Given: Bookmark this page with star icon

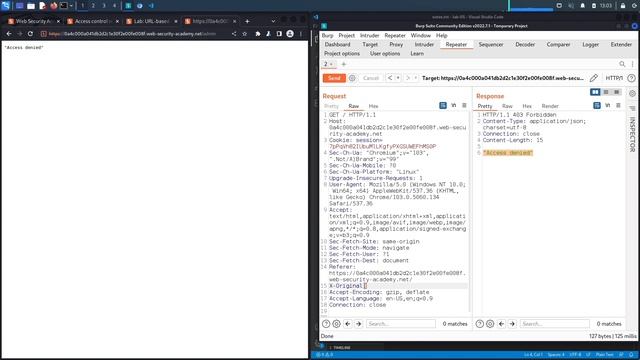Looking at the screenshot, I should [244, 34].
